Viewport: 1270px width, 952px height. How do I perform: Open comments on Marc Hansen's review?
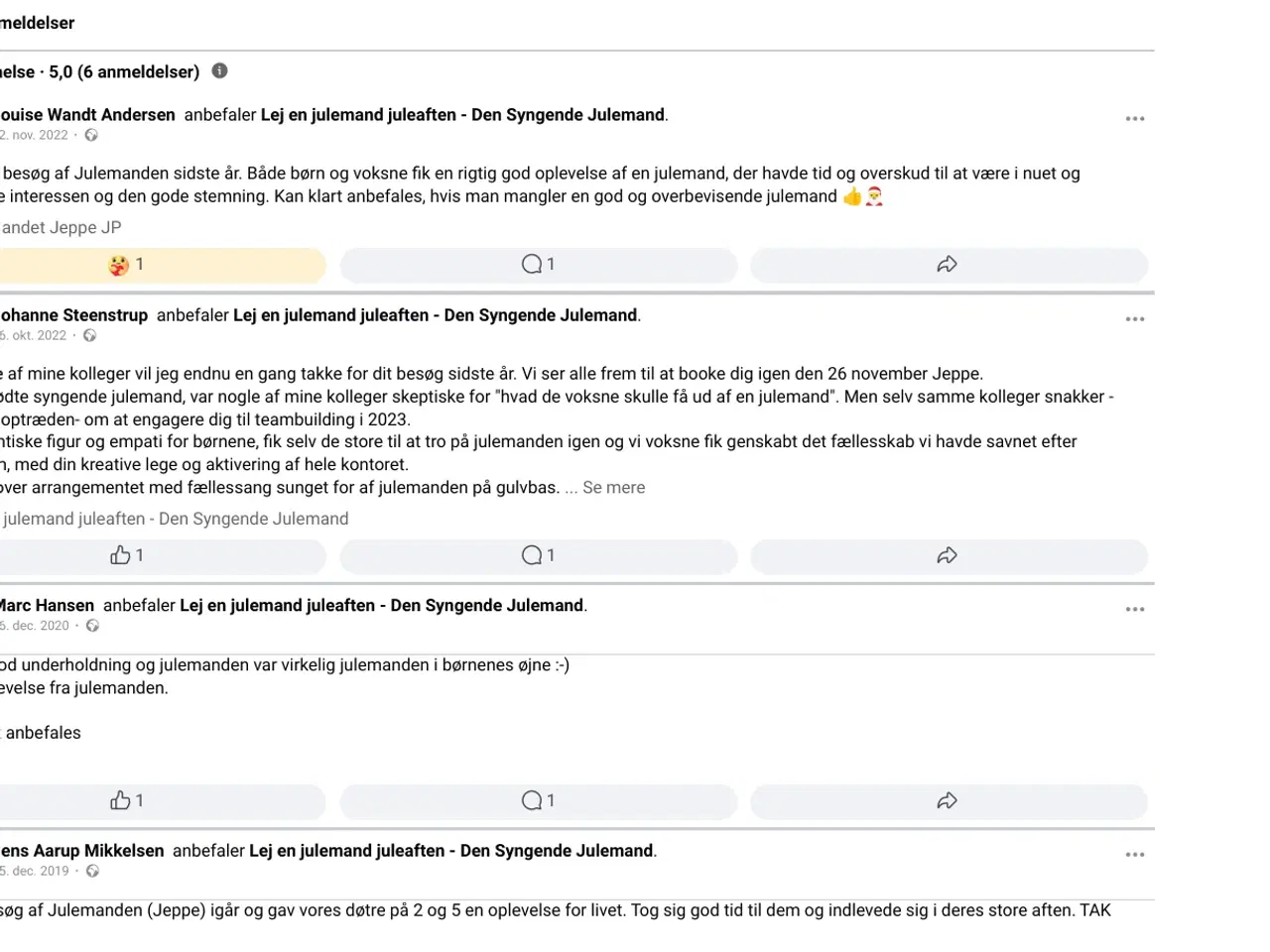538,800
